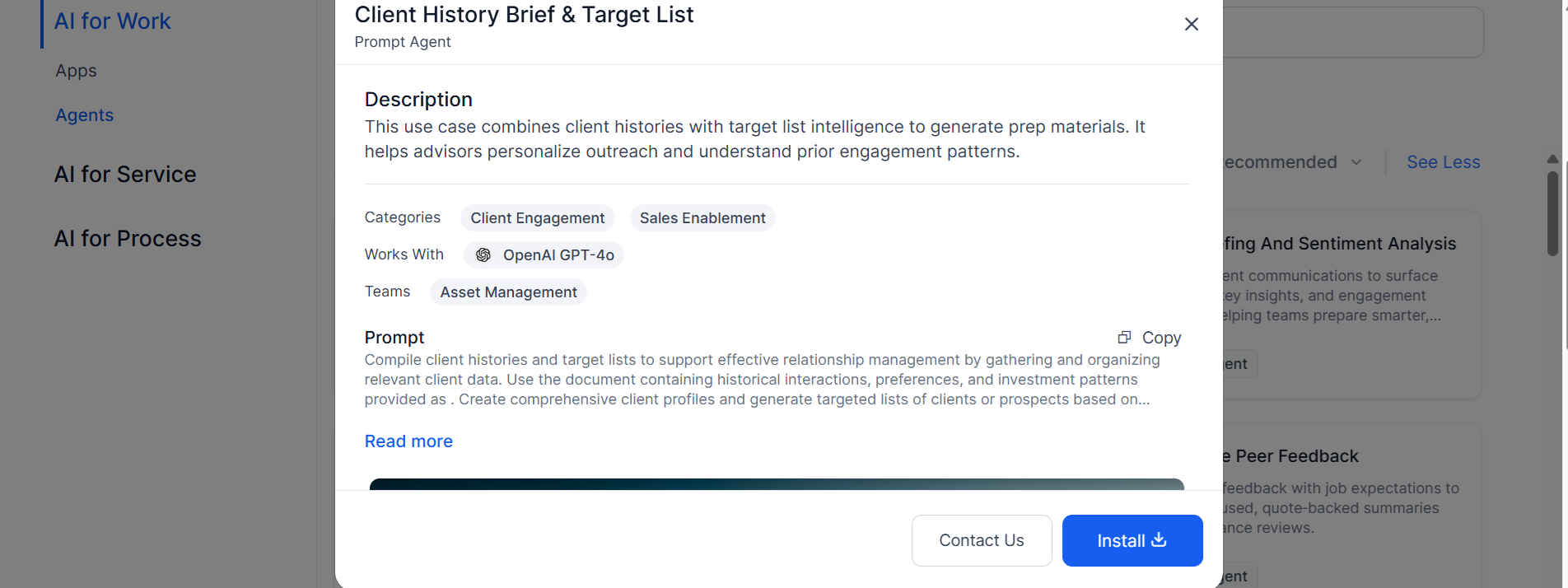Expand the AI for Service section
1568x588 pixels.
pos(125,175)
